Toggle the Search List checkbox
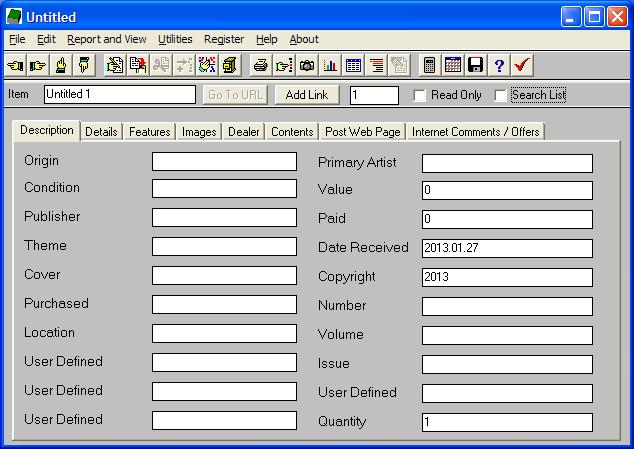The height and width of the screenshot is (449, 634). click(501, 96)
